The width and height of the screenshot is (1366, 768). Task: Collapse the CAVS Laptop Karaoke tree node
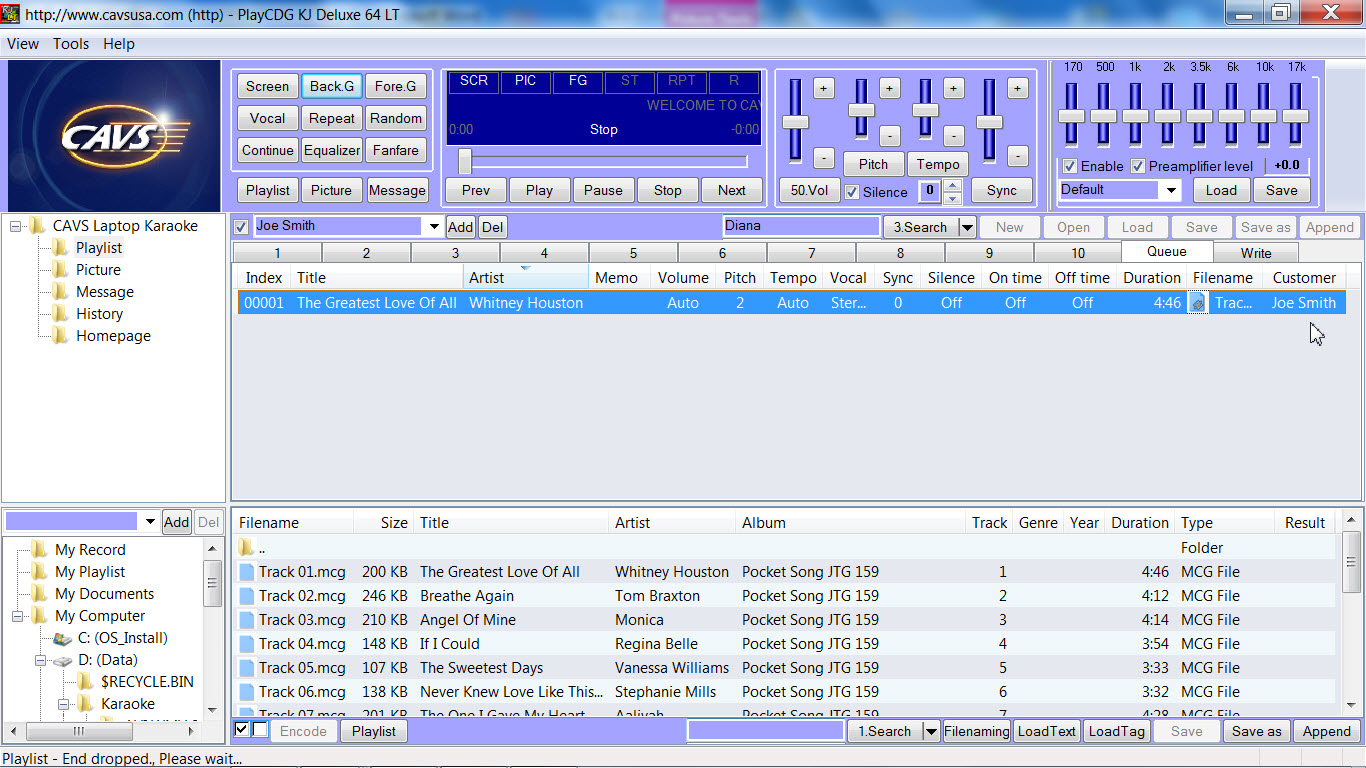[16, 226]
